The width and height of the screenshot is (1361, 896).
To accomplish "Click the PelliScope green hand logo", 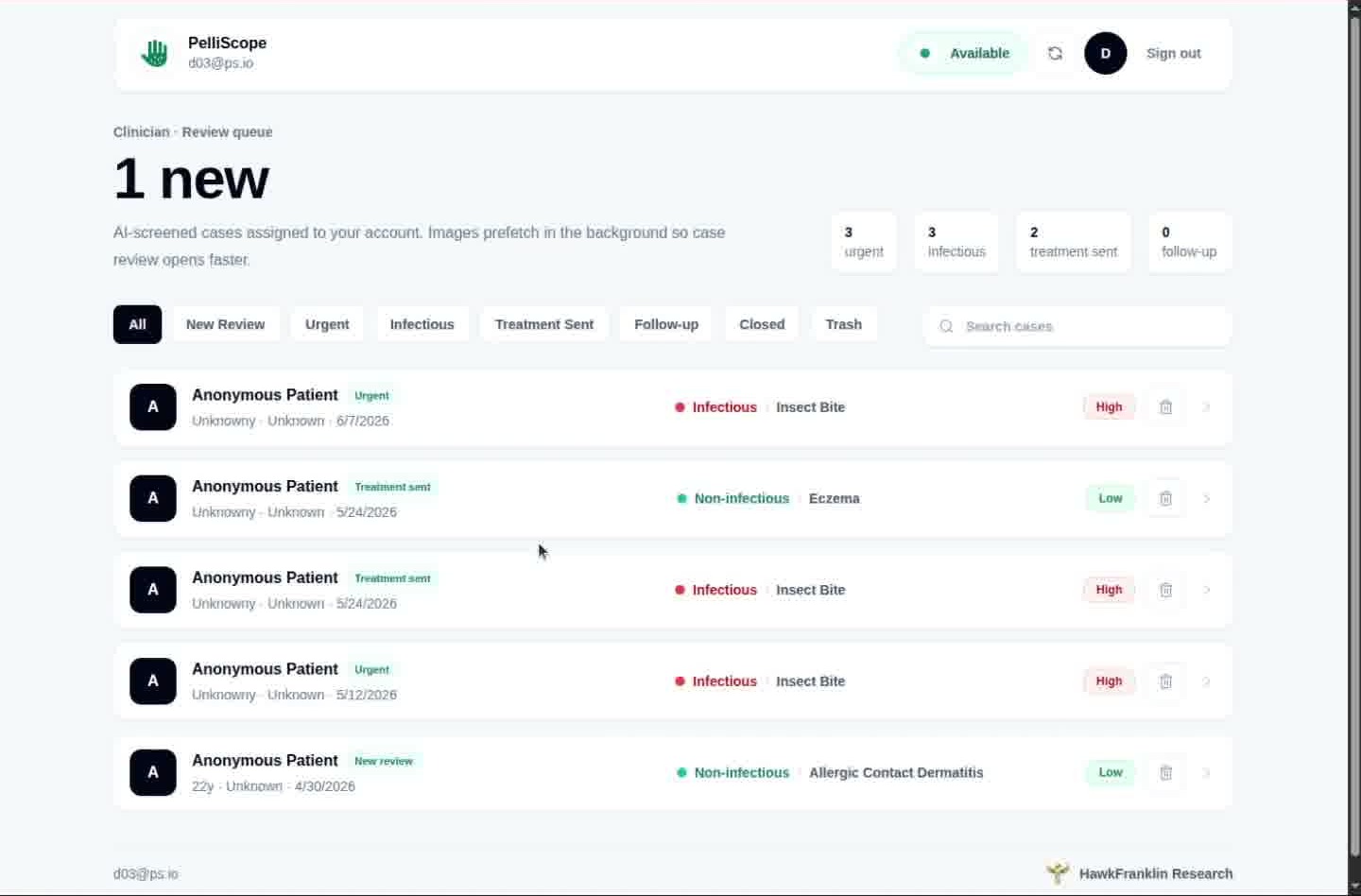I will 154,53.
